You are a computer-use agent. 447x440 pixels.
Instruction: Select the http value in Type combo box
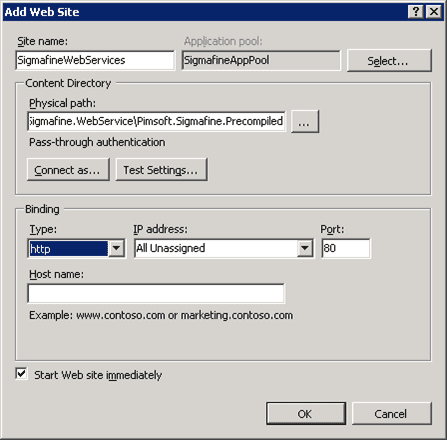68,249
